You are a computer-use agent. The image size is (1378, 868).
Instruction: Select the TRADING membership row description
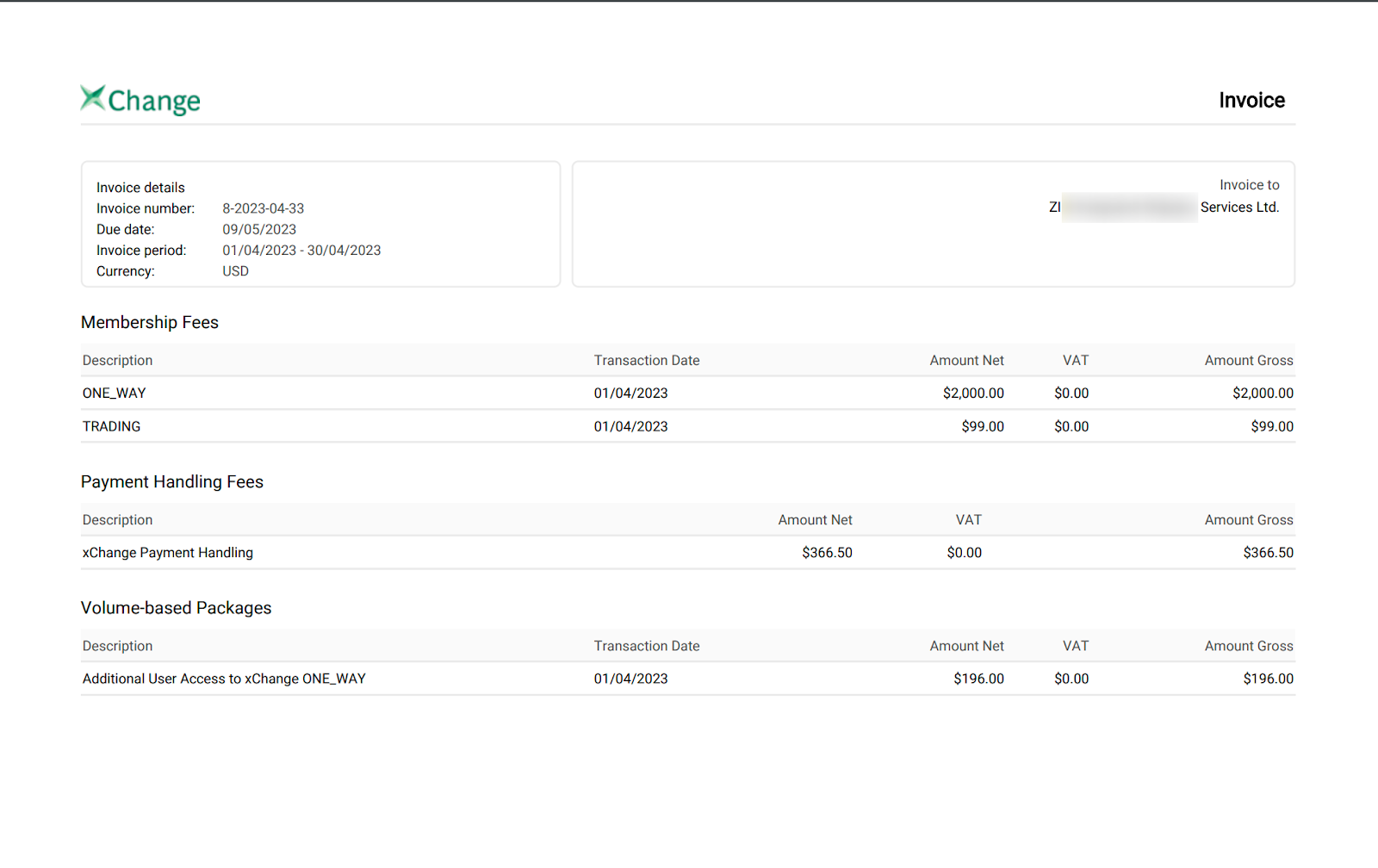(112, 426)
